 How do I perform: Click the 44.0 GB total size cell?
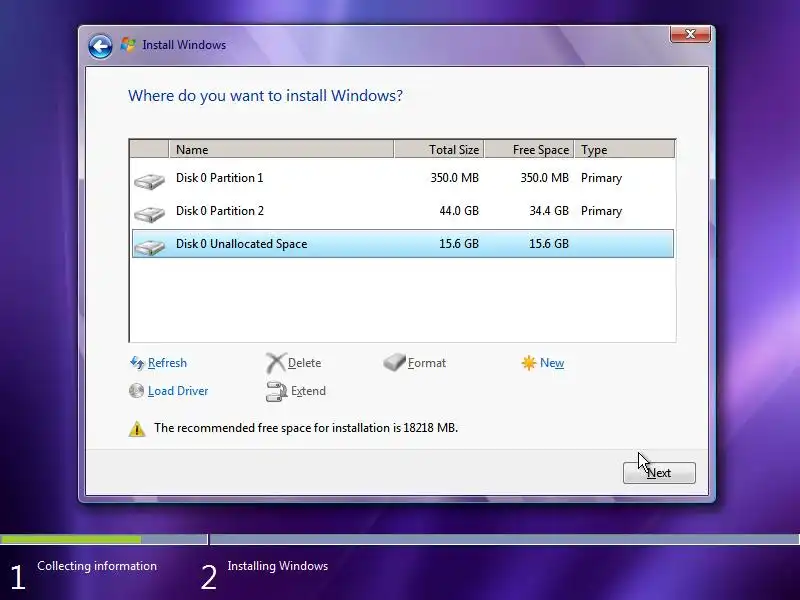point(459,211)
